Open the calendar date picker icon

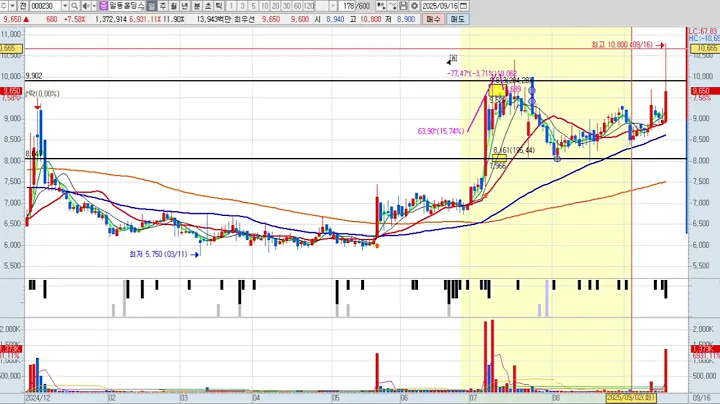pyautogui.click(x=464, y=6)
